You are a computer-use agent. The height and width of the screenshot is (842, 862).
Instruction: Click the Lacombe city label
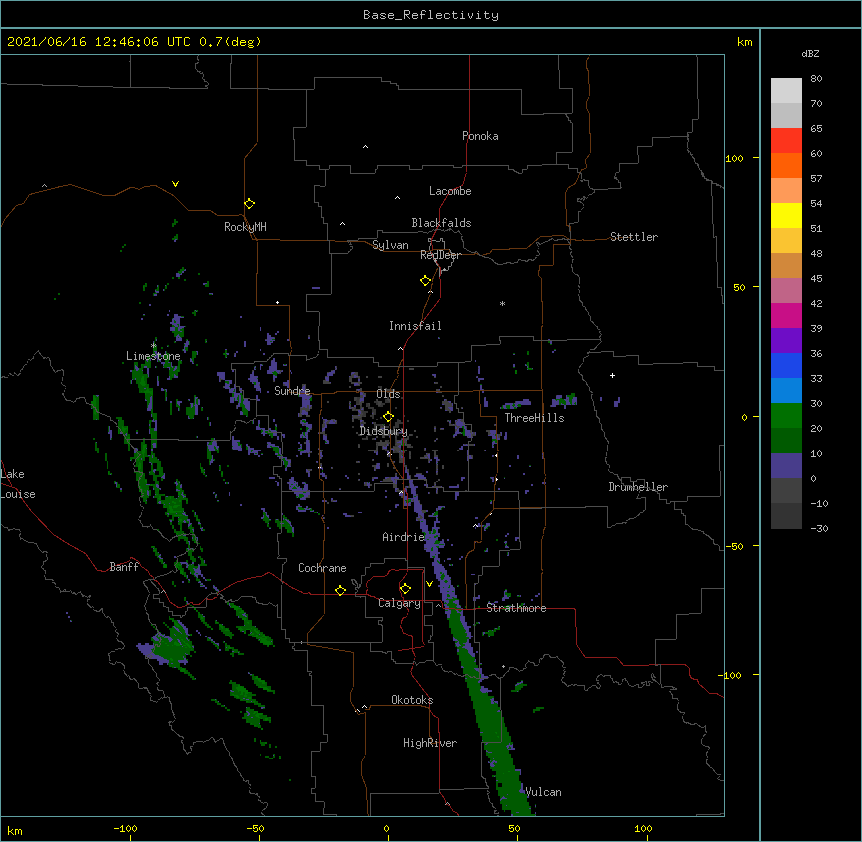pos(450,191)
